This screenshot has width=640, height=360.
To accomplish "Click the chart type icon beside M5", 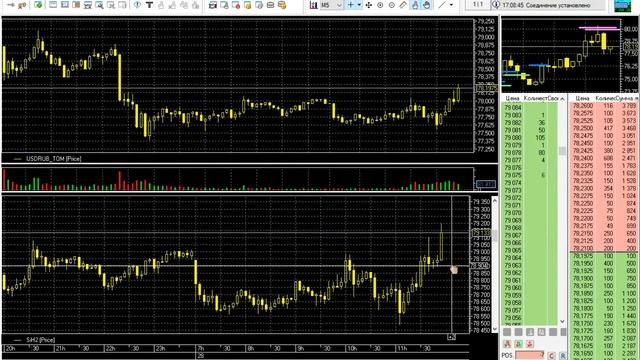I will (313, 5).
